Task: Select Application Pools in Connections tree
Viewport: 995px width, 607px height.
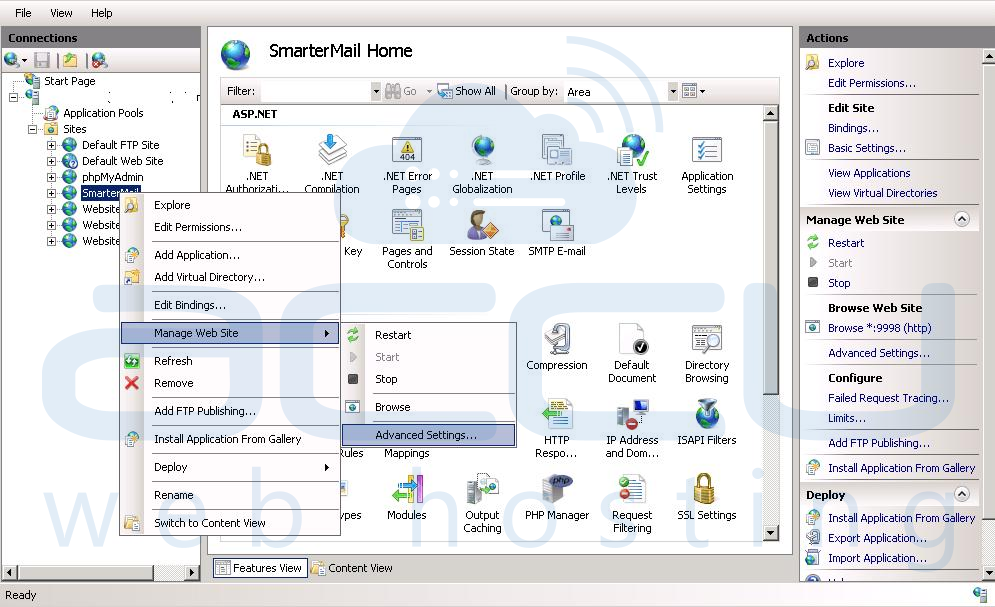Action: (x=103, y=114)
